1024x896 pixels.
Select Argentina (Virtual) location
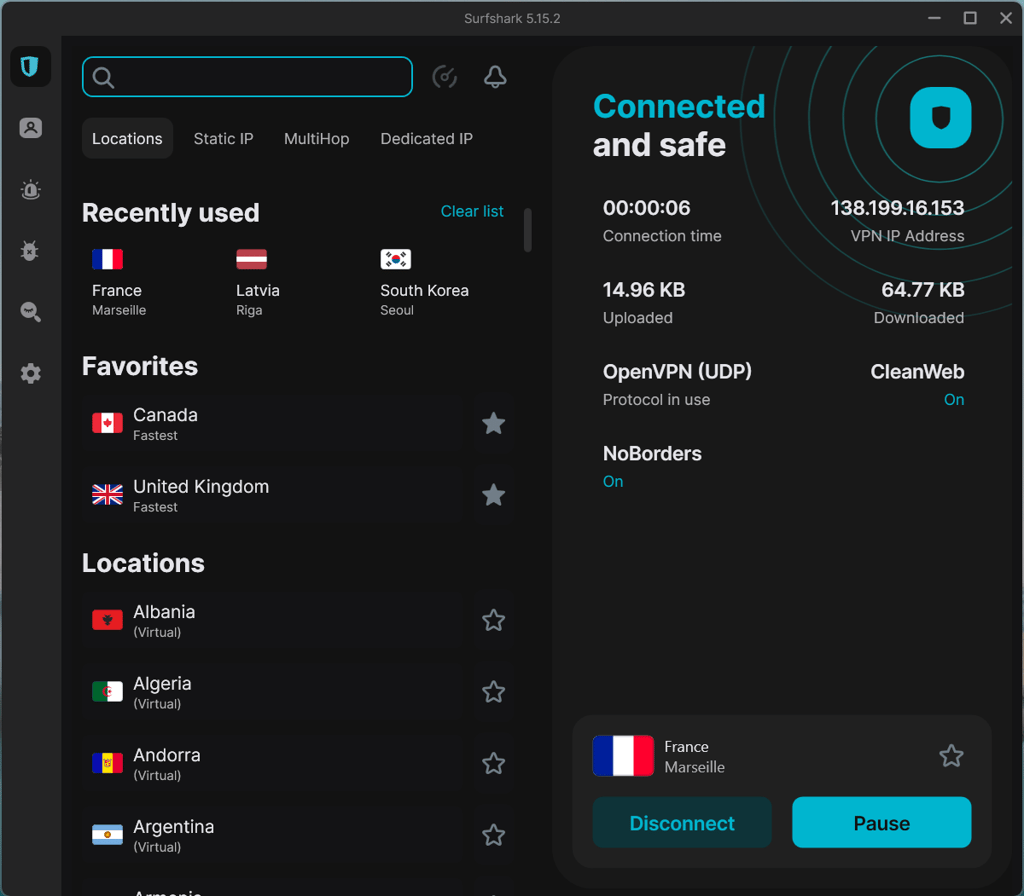(x=272, y=836)
